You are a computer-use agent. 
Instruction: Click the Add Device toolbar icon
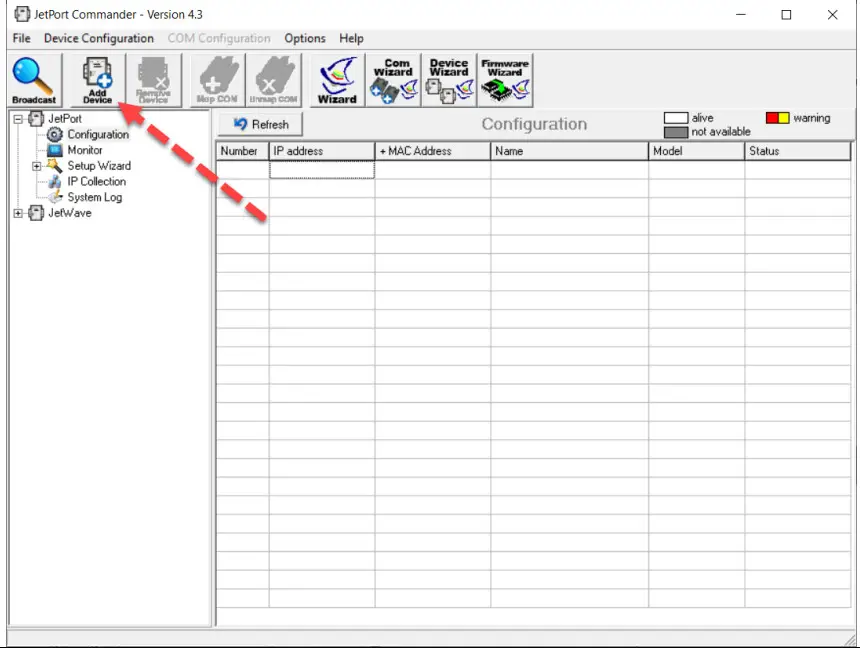click(x=98, y=80)
